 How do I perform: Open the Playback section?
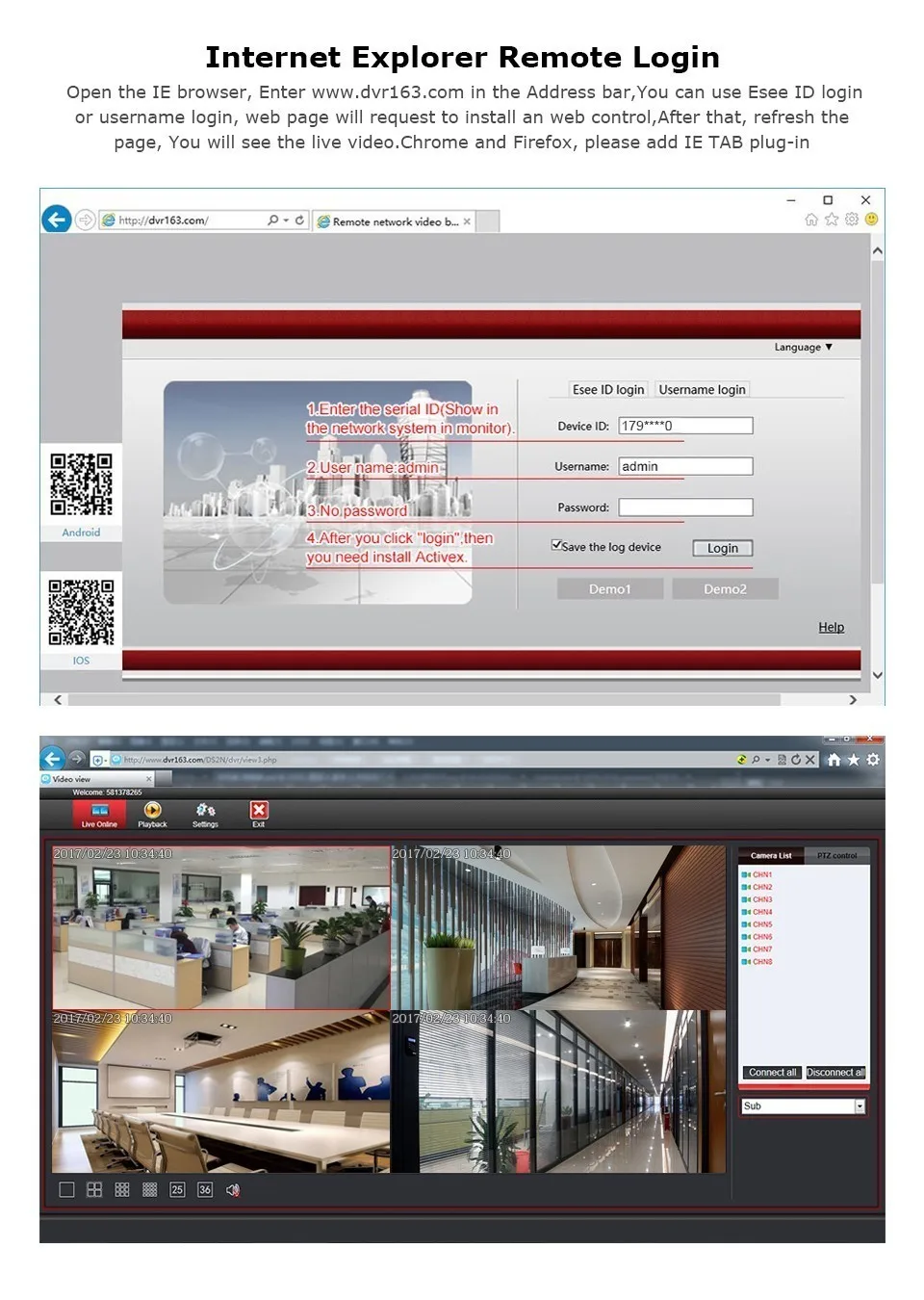152,816
